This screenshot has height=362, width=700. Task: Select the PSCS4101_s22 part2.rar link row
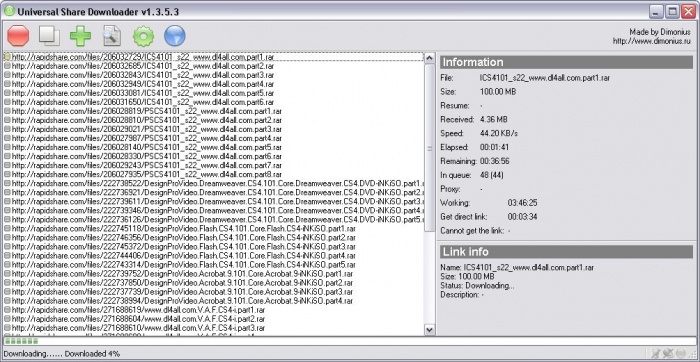point(213,120)
